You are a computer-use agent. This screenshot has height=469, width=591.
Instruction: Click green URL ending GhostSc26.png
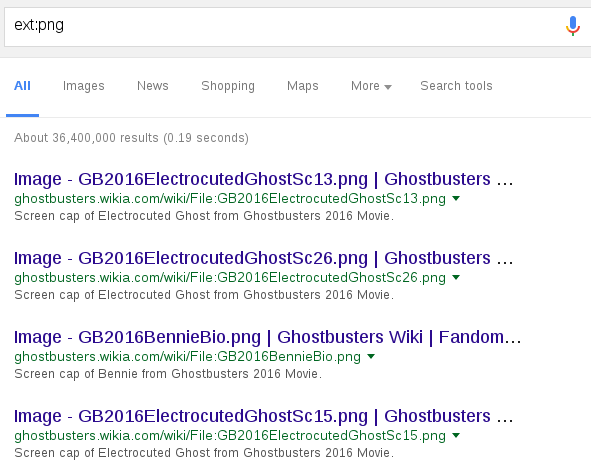(230, 278)
